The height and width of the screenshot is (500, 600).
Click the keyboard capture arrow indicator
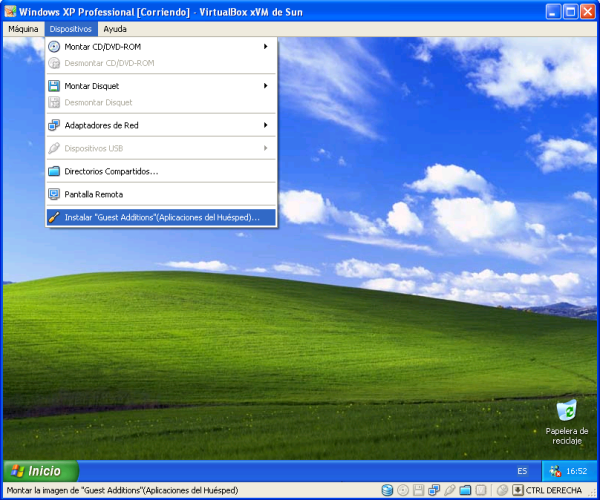coord(517,490)
